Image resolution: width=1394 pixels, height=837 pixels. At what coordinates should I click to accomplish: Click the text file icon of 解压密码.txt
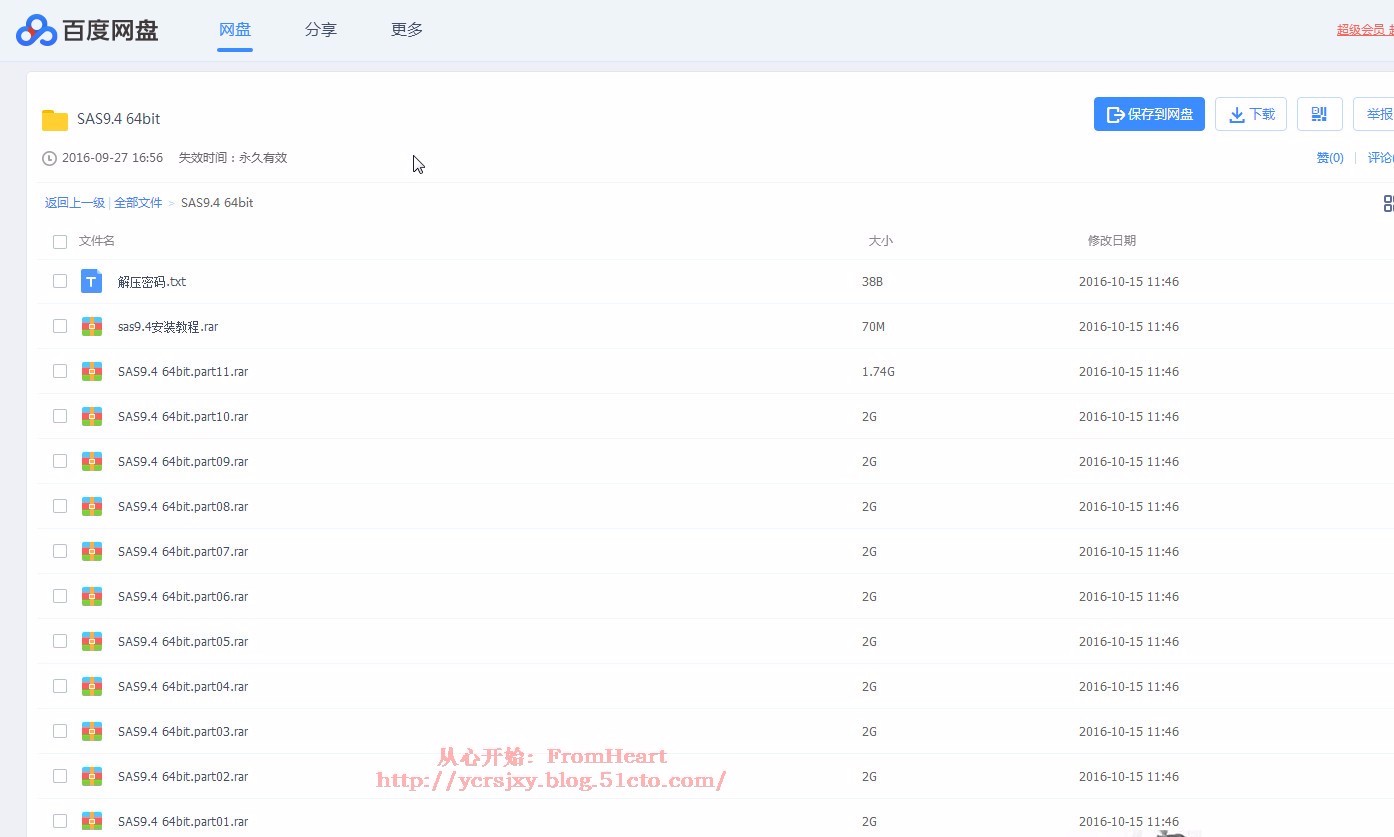point(92,281)
